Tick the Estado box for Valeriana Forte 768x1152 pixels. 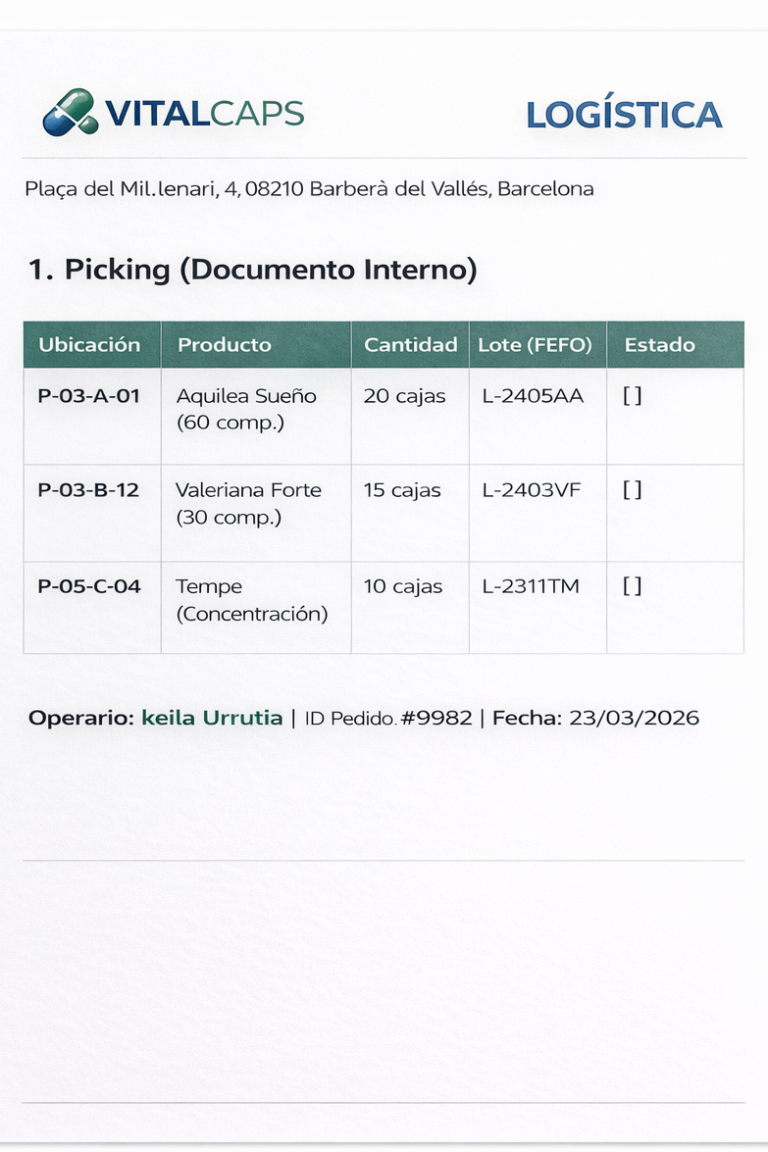click(632, 490)
